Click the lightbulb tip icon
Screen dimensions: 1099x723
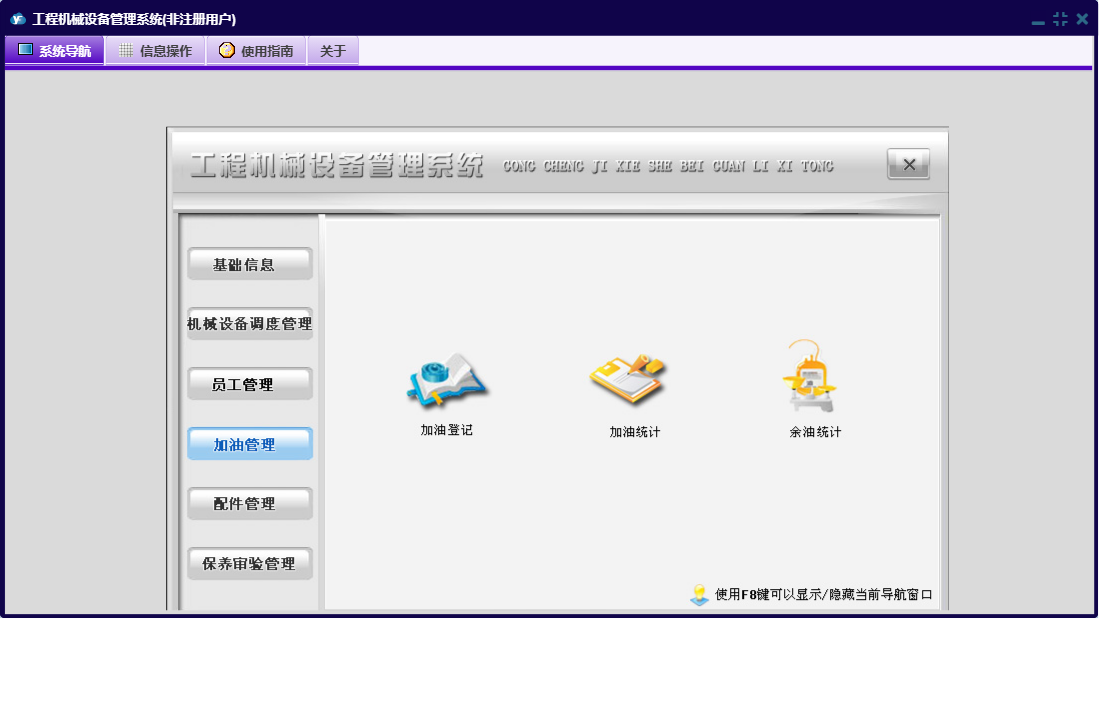699,595
